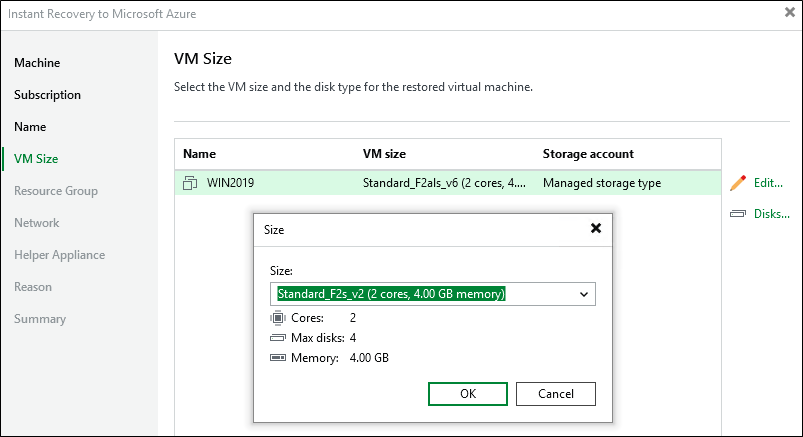Viewport: 803px width, 437px height.
Task: Click the WIN2019 machine icon
Action: 191,184
